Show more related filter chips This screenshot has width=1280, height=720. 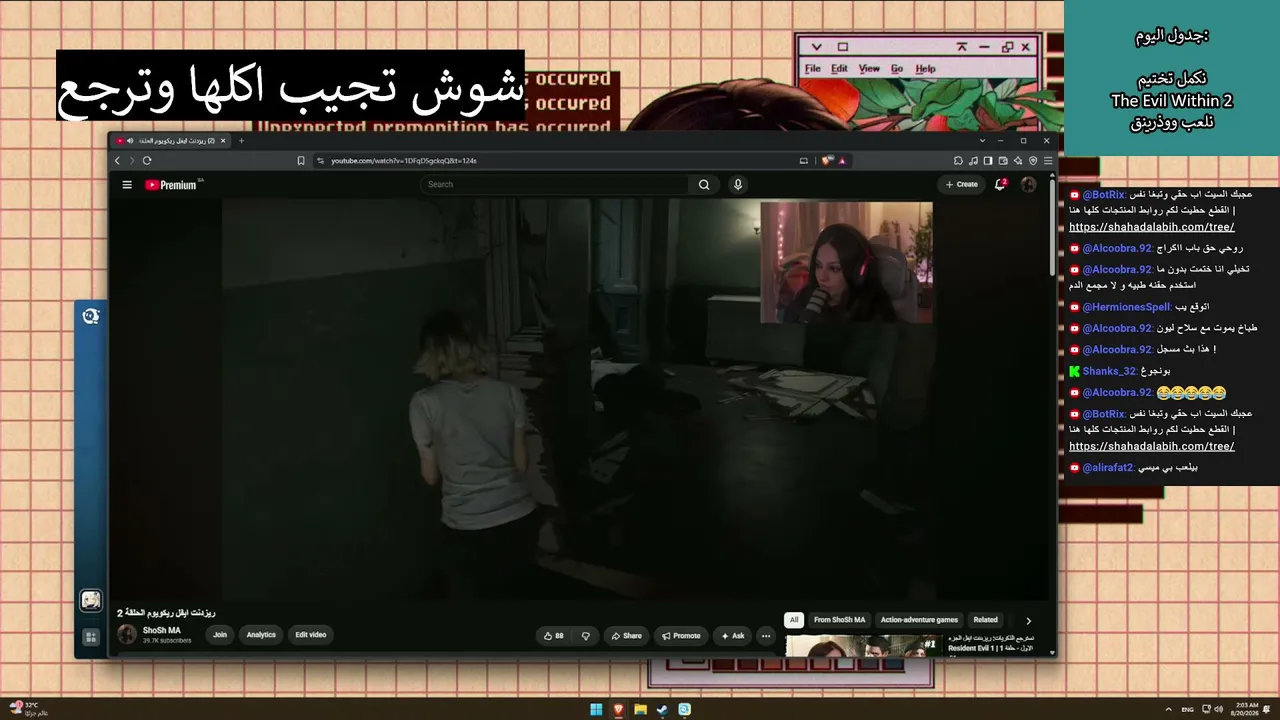[x=1028, y=620]
